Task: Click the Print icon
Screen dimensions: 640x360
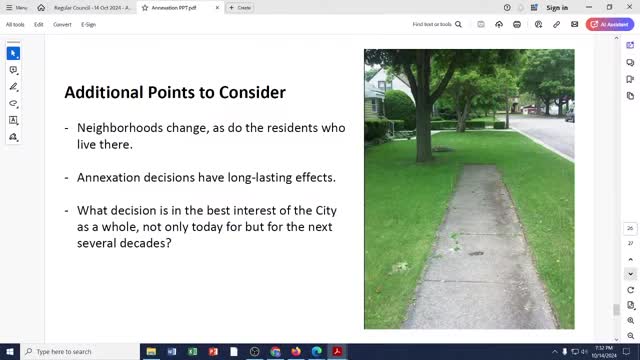Action: point(517,24)
